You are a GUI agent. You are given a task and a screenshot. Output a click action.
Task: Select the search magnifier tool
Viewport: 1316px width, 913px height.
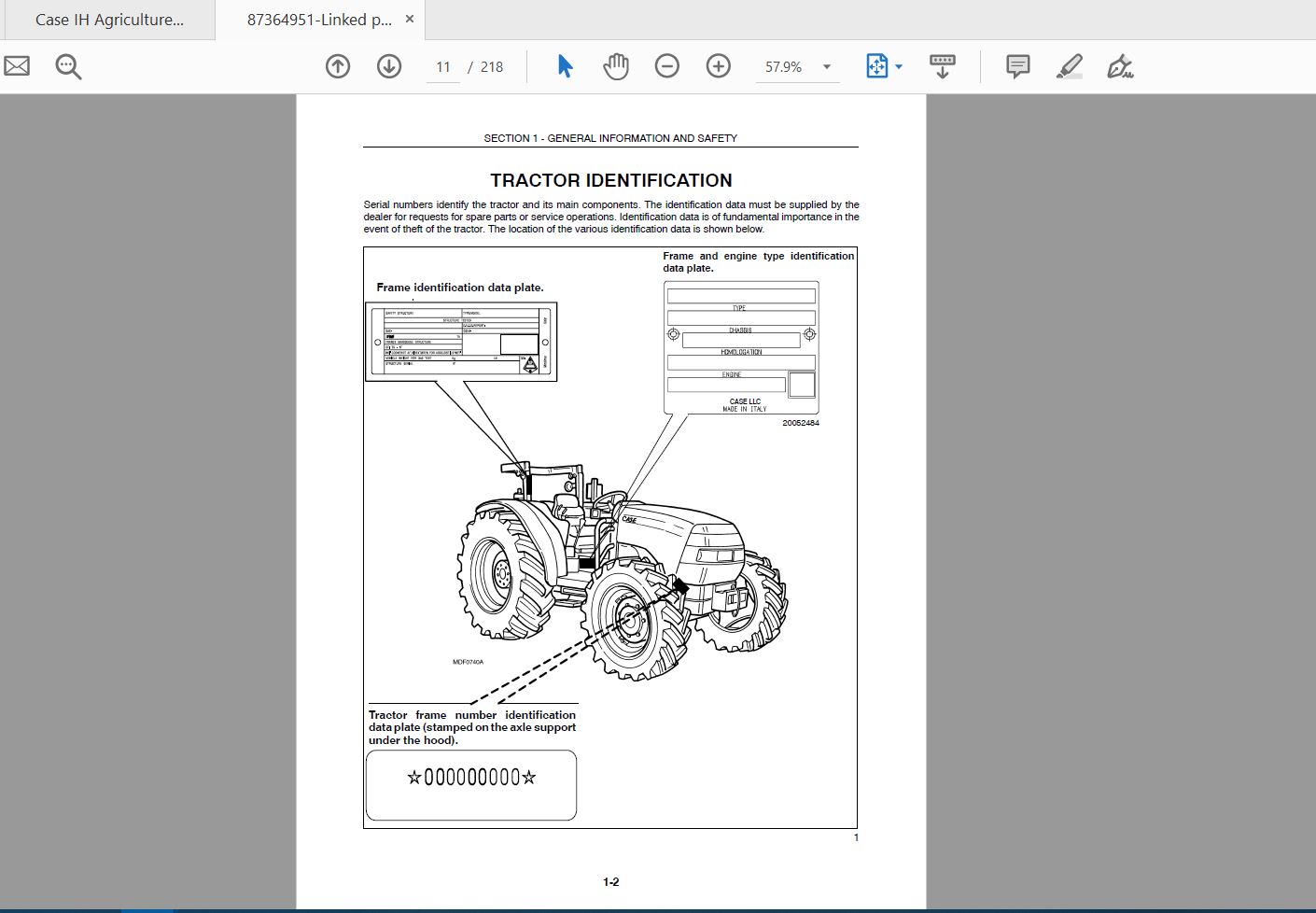pos(66,66)
